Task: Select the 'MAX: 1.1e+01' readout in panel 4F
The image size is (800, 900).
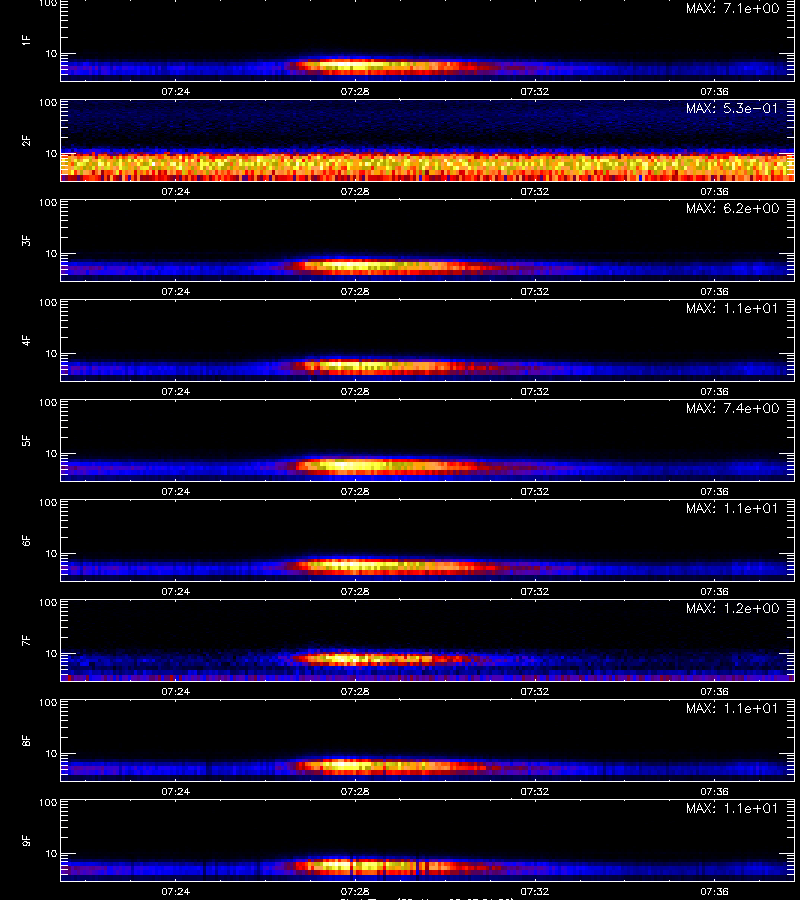Action: click(732, 308)
